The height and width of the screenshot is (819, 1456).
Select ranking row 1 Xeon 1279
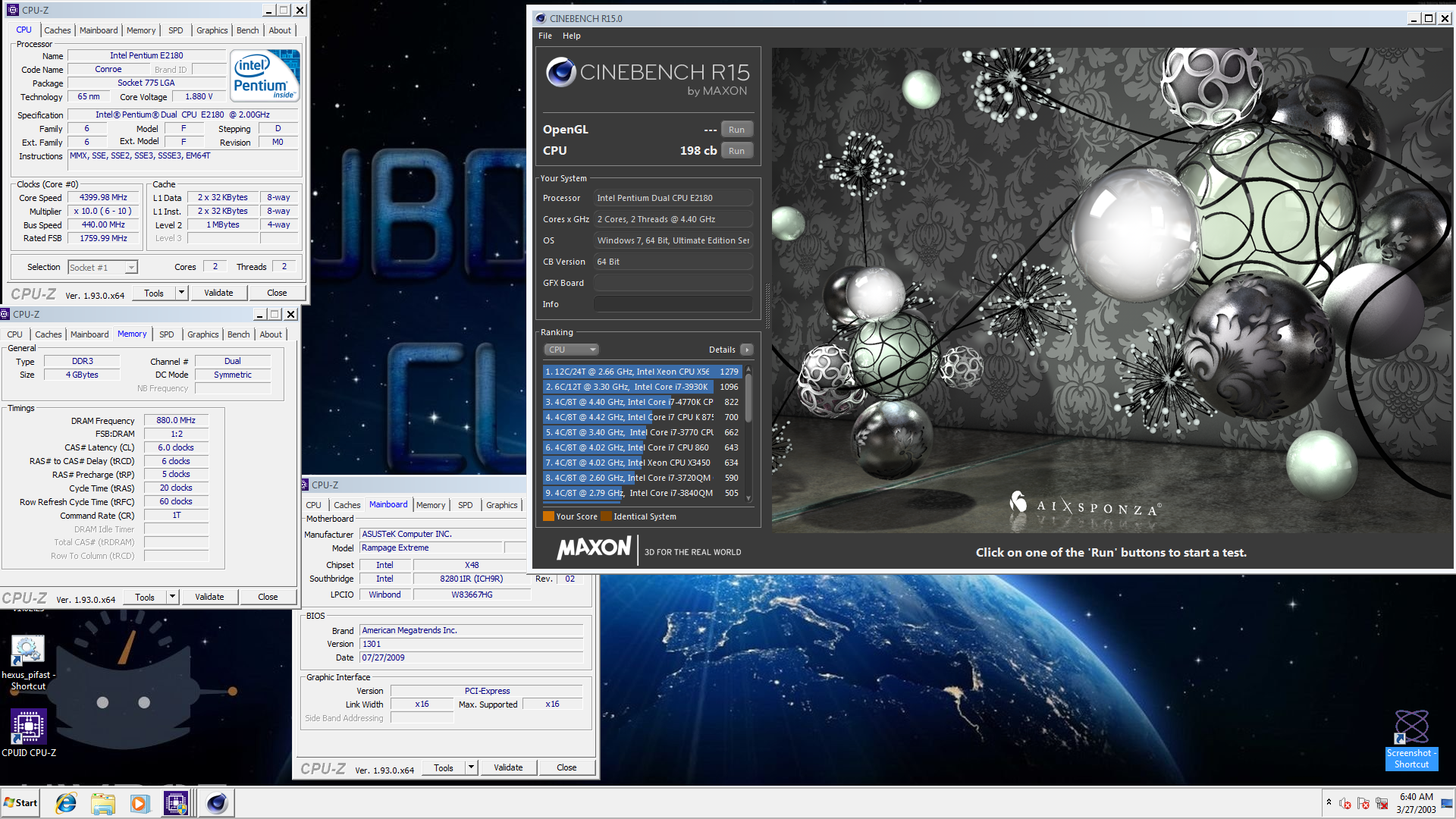coord(642,372)
